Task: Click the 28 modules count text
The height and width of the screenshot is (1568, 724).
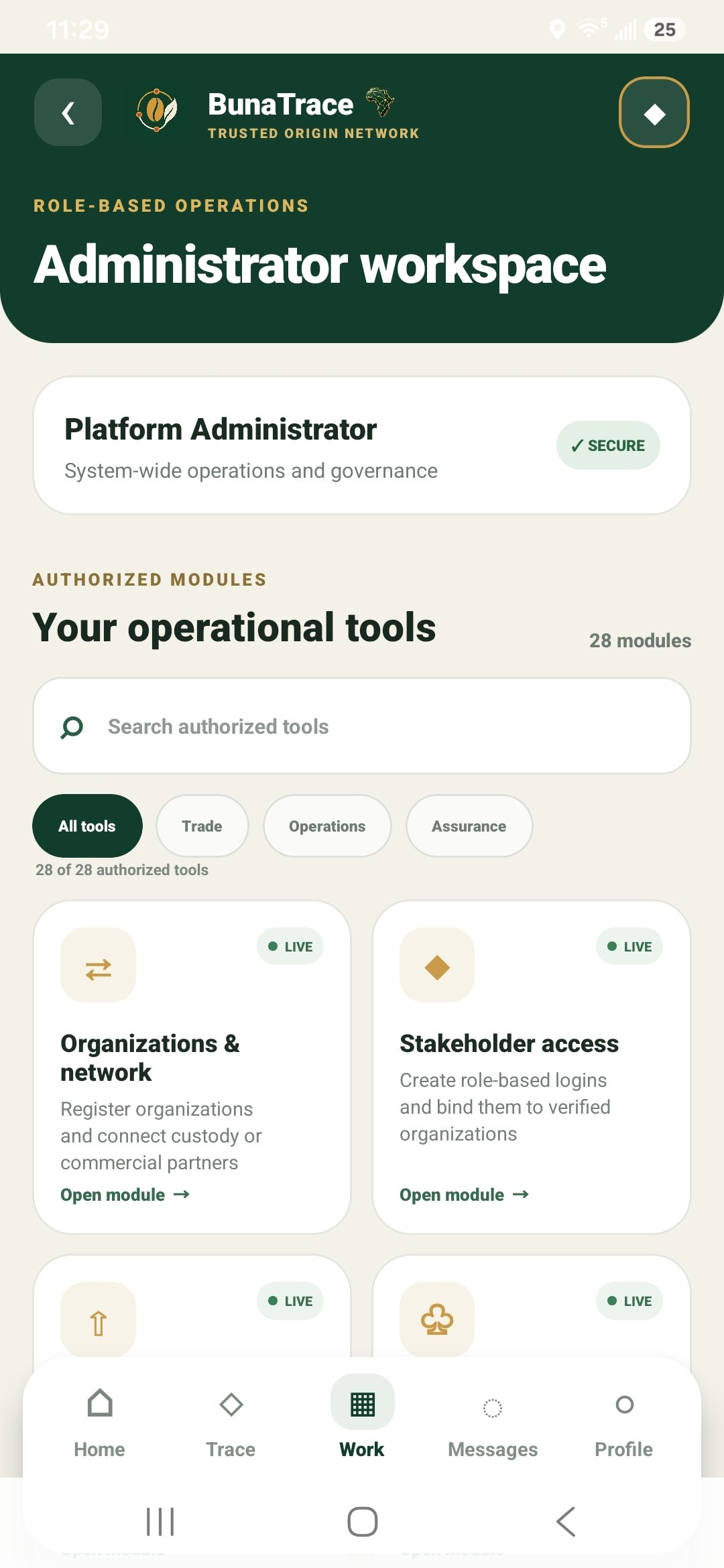Action: pos(640,641)
